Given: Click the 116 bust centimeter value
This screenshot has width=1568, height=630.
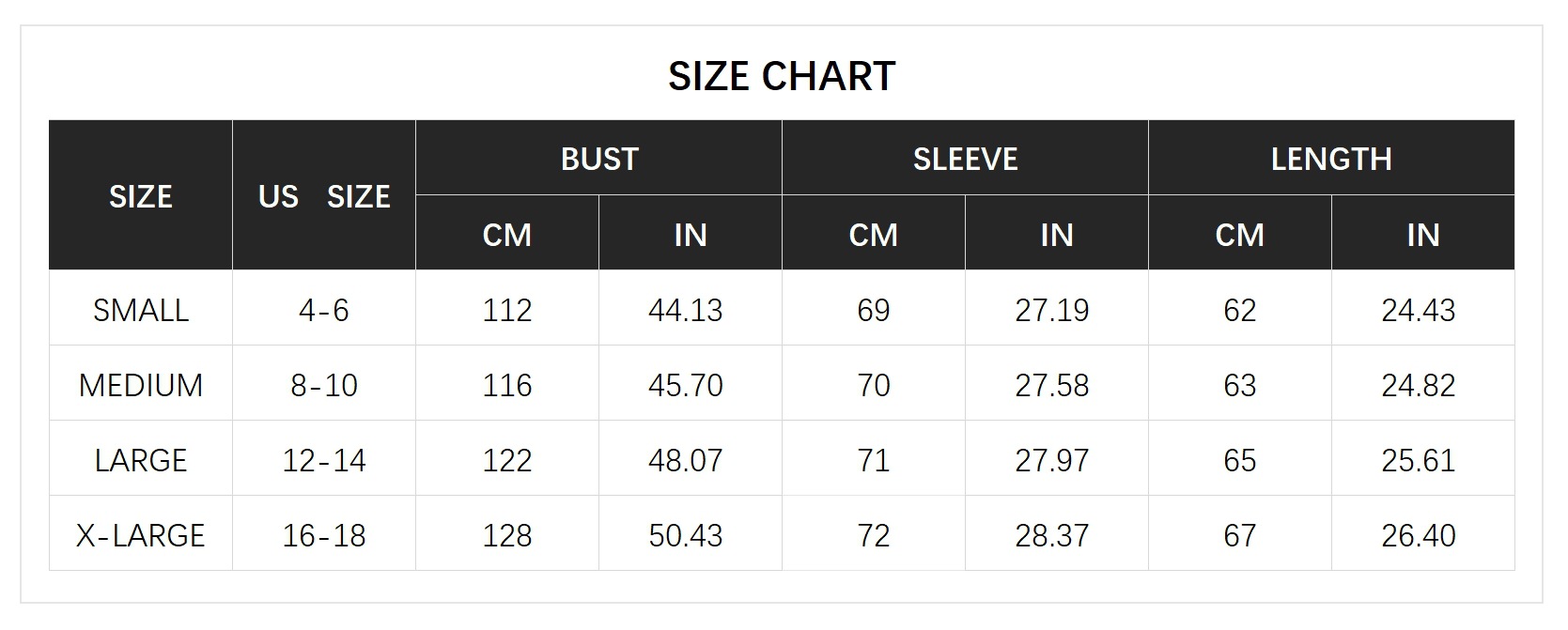Looking at the screenshot, I should click(x=507, y=385).
